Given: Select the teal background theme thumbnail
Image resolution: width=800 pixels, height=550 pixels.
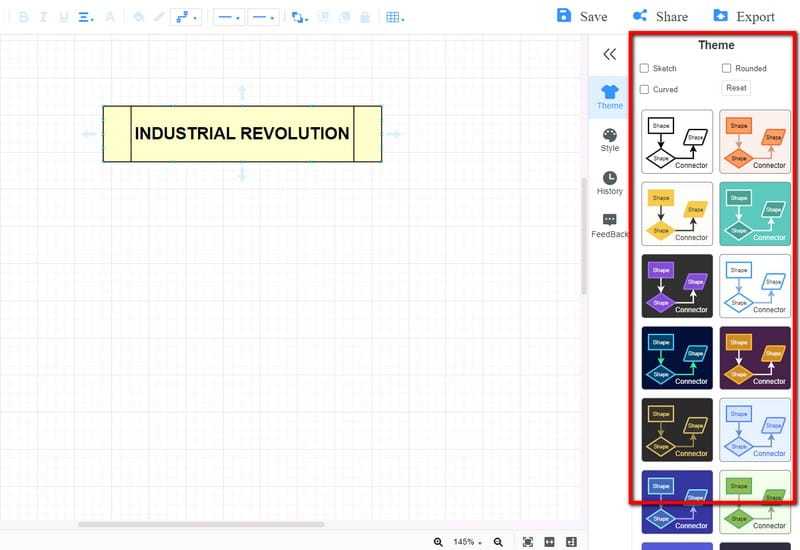Looking at the screenshot, I should (755, 214).
